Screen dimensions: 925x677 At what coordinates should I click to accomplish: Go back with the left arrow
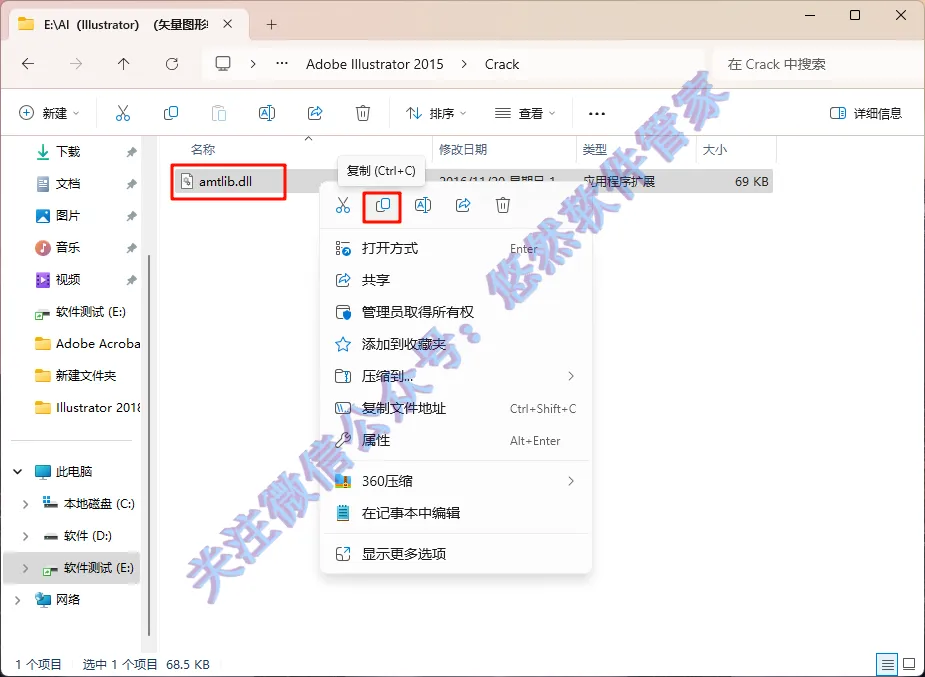[x=28, y=64]
